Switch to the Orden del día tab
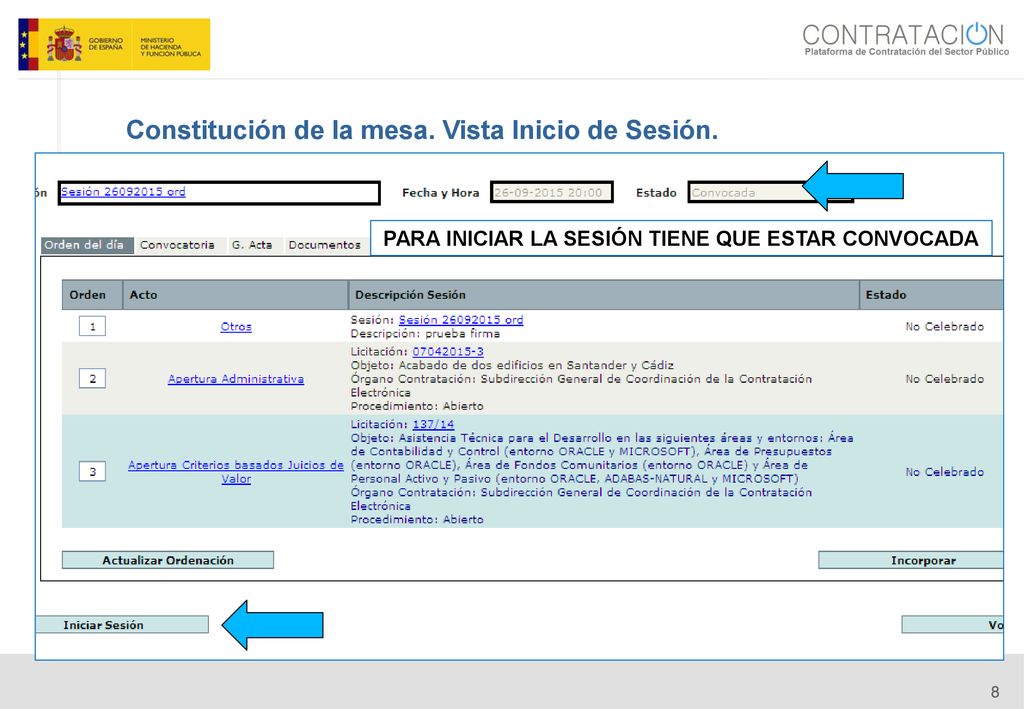Screen dimensions: 1024x709 [87, 245]
